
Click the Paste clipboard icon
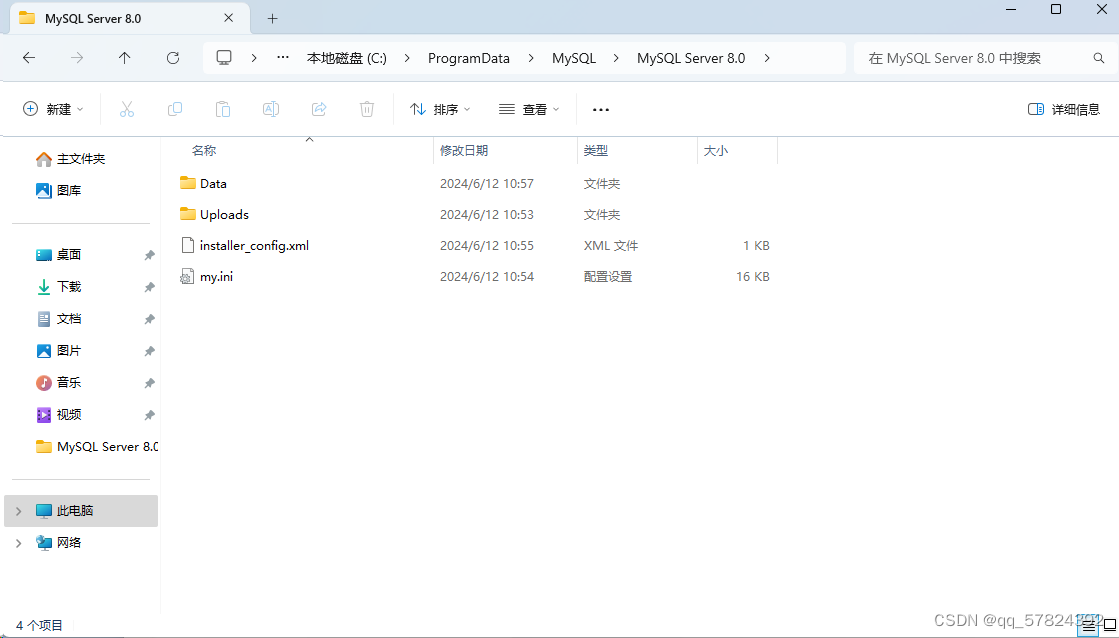click(x=223, y=109)
